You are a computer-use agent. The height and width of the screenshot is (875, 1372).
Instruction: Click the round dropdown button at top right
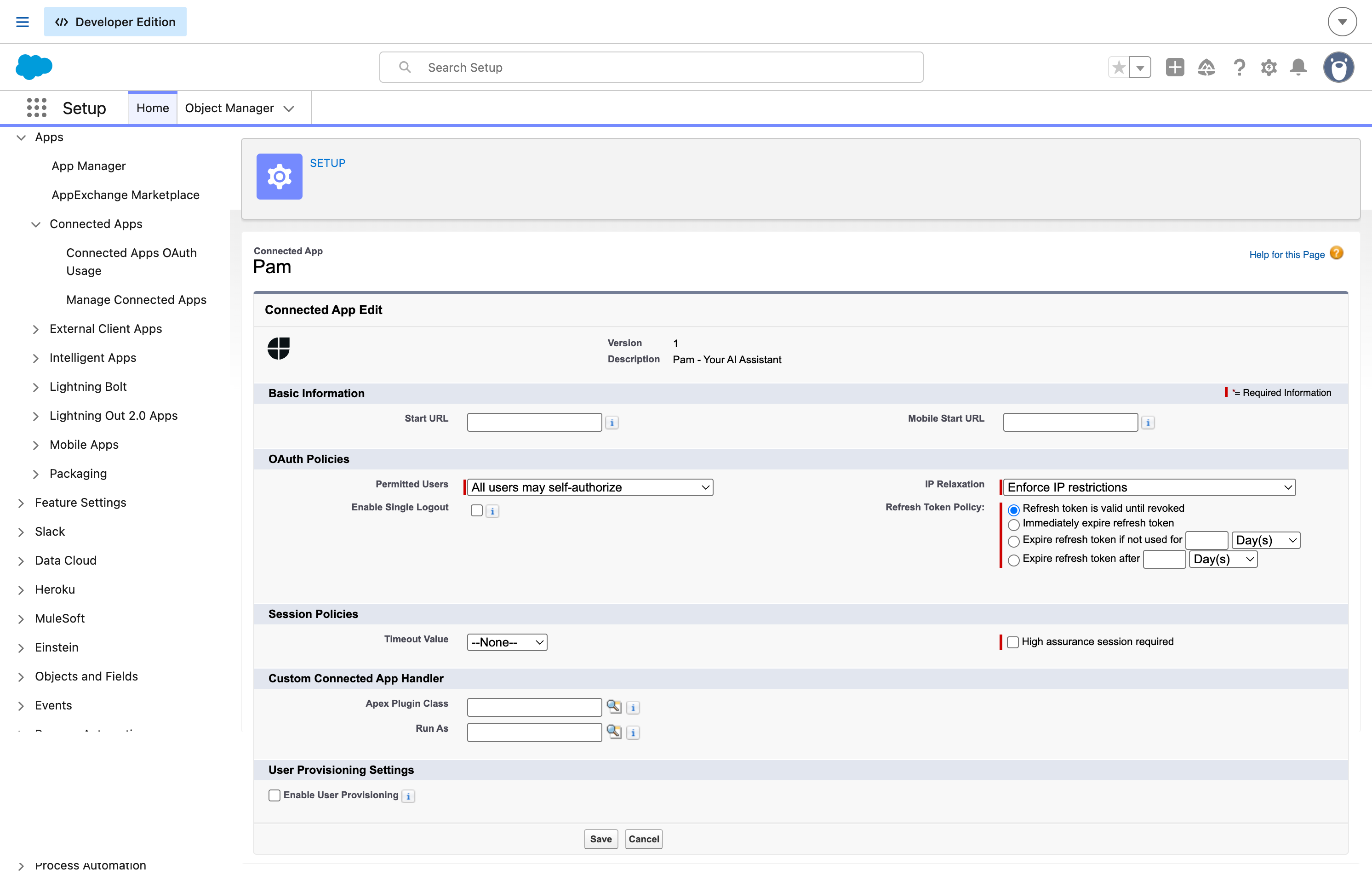(x=1343, y=22)
